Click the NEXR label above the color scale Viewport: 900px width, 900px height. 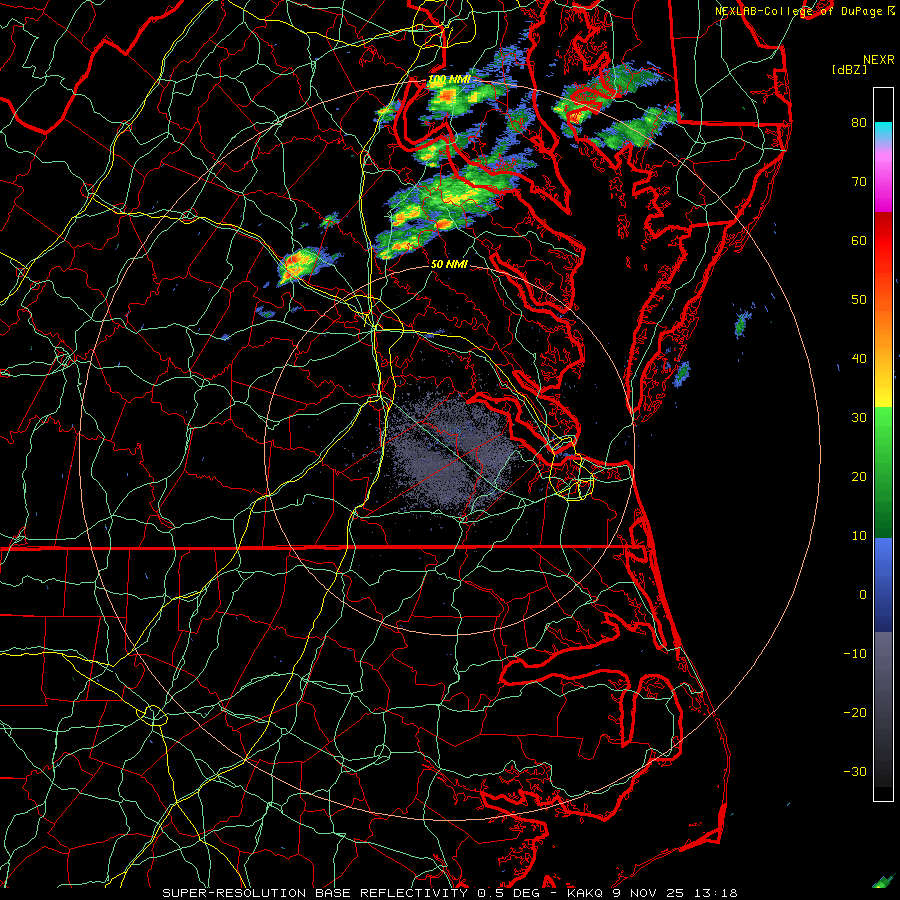pos(879,60)
